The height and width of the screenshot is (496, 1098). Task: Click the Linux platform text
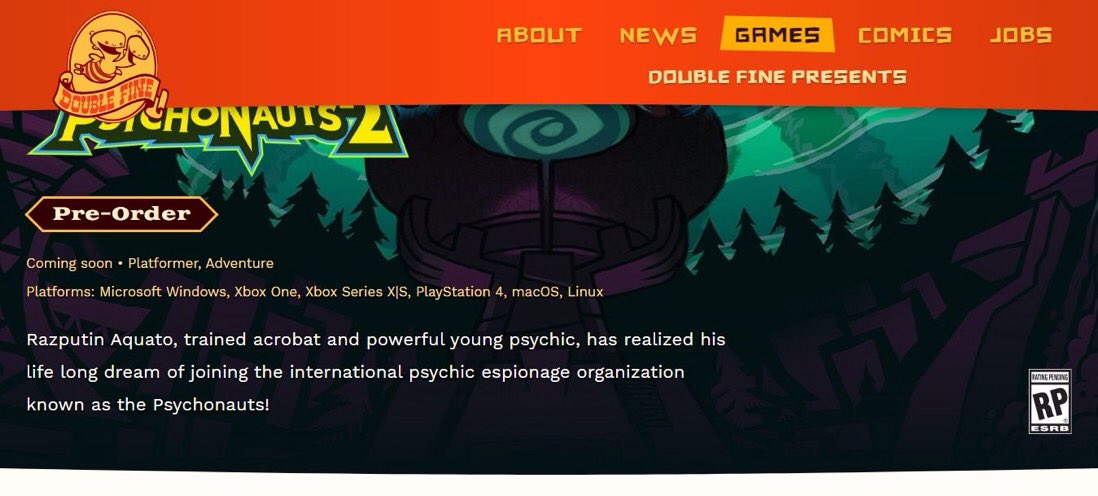pyautogui.click(x=585, y=291)
